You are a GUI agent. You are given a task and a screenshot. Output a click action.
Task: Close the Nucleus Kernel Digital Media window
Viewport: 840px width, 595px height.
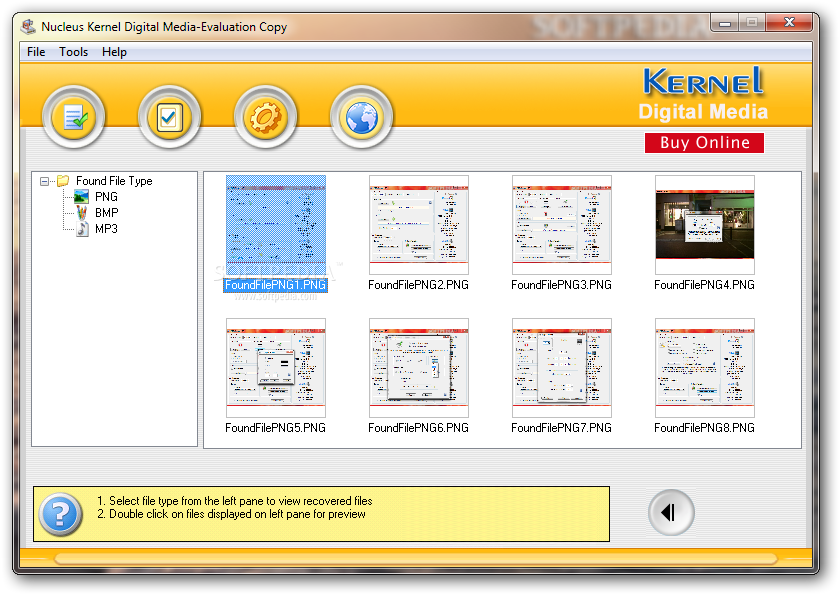789,22
